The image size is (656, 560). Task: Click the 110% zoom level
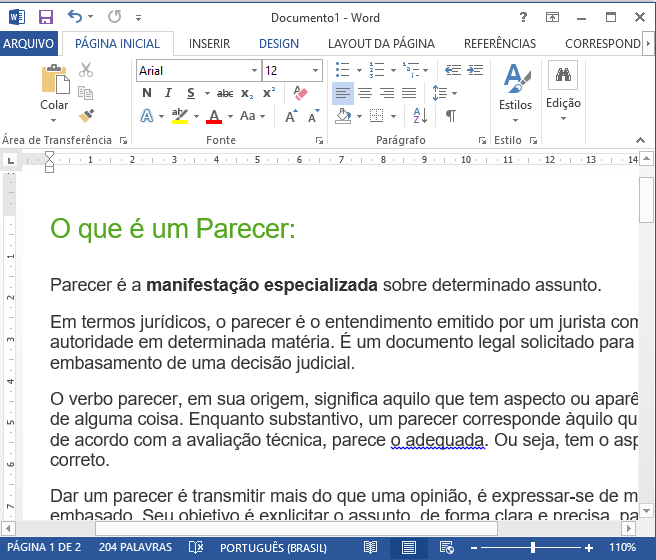click(x=622, y=547)
